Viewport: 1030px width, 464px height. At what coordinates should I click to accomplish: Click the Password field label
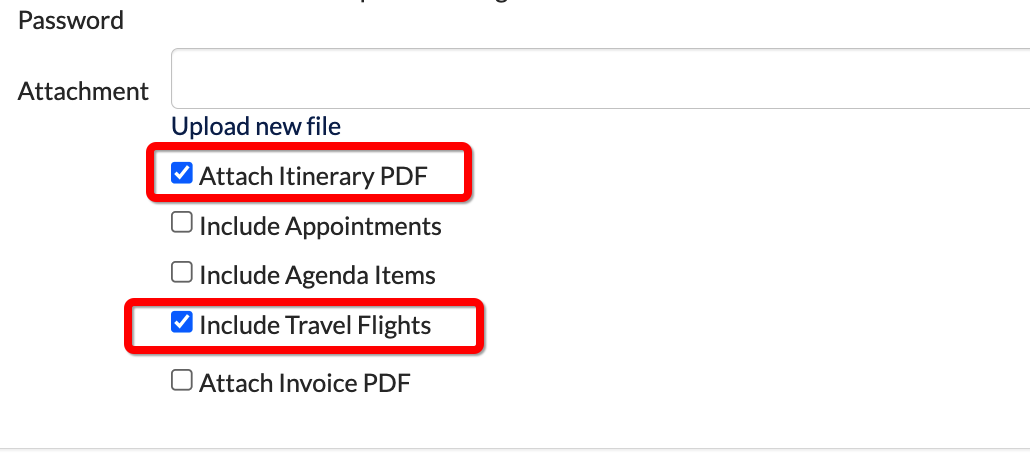(x=71, y=20)
